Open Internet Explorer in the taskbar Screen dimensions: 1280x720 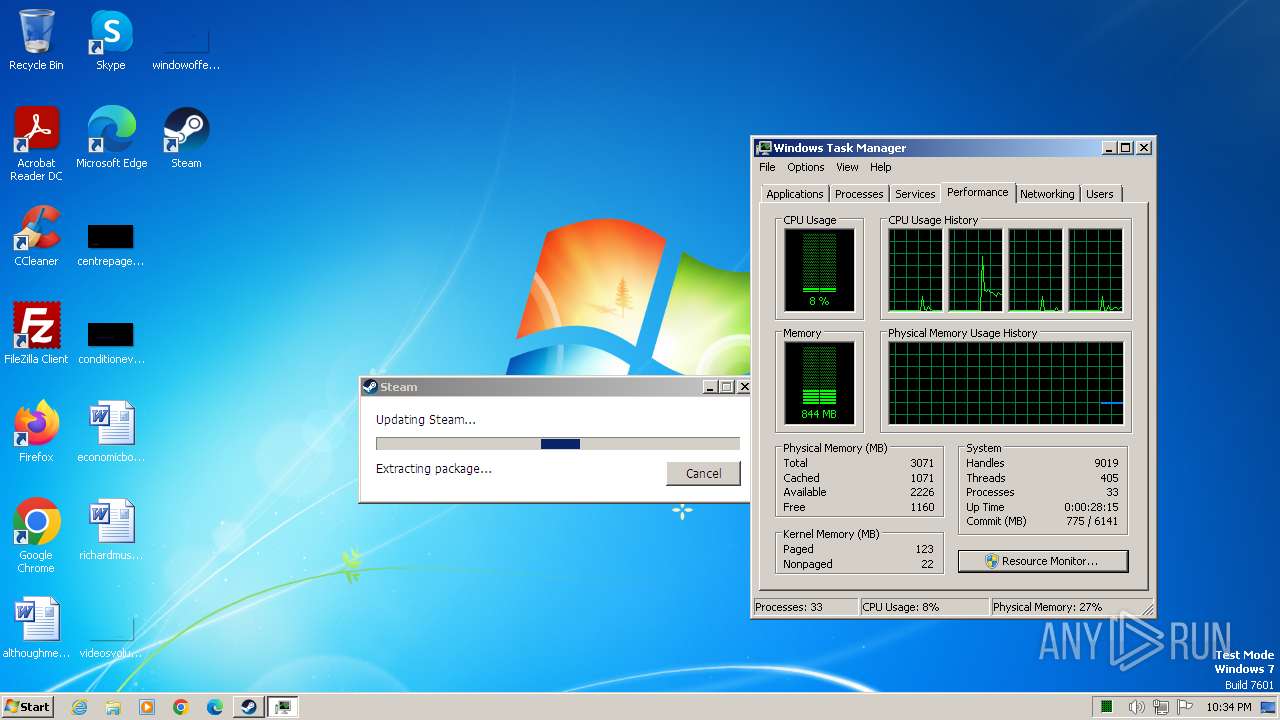[79, 707]
